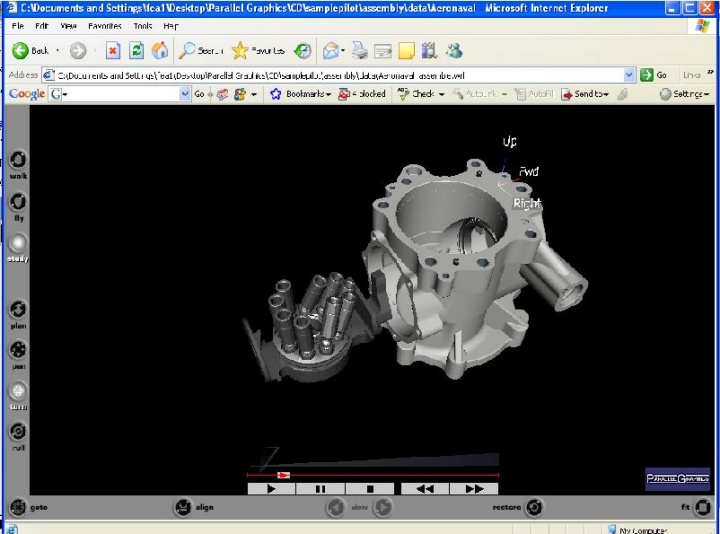720x534 pixels.
Task: Choose the pan navigation tool
Action: (17, 351)
